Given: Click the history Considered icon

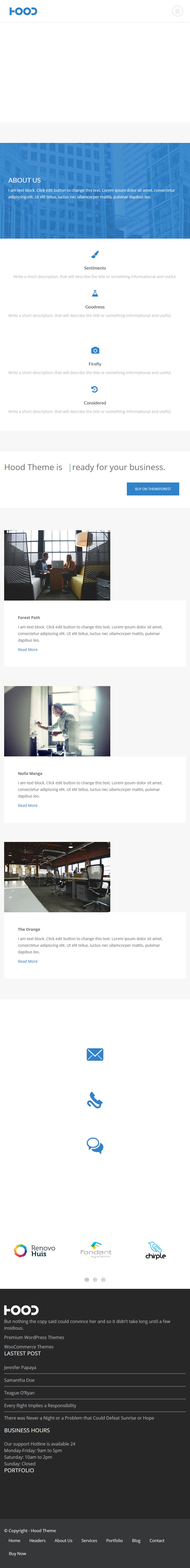Looking at the screenshot, I should [x=95, y=389].
